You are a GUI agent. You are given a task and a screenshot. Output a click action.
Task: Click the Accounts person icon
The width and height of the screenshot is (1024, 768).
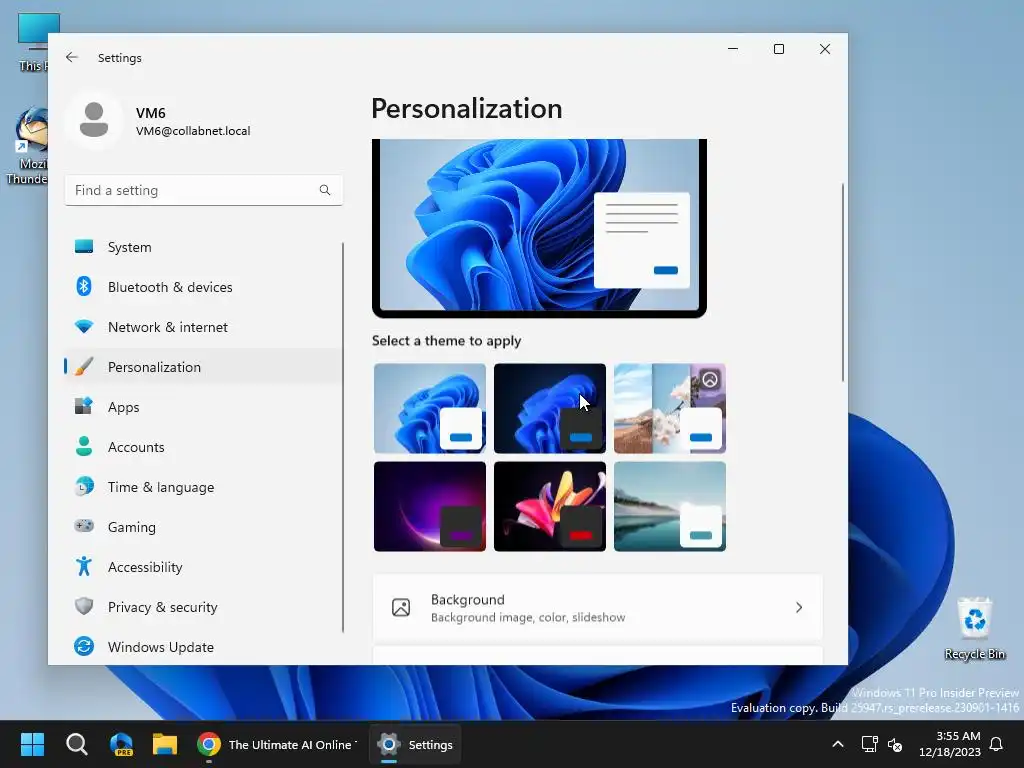[84, 447]
